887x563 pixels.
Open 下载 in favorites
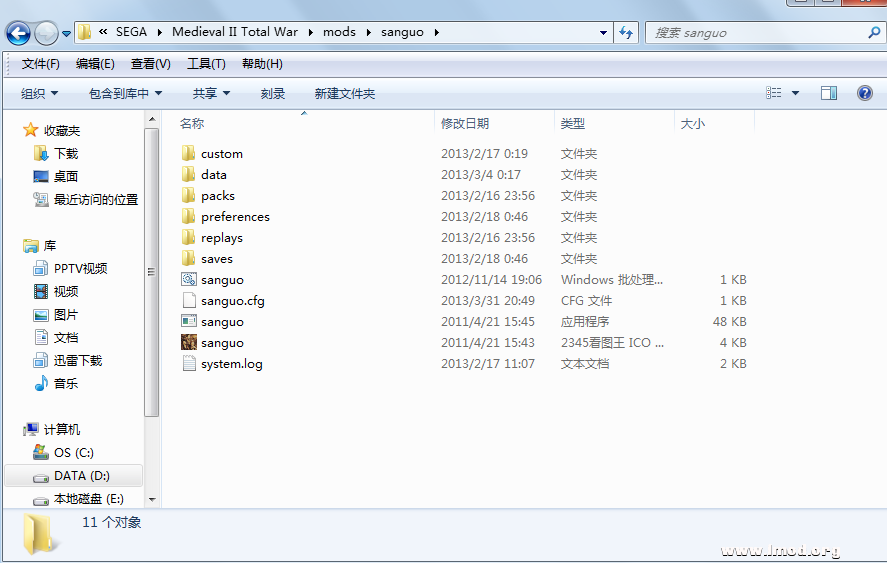66,153
